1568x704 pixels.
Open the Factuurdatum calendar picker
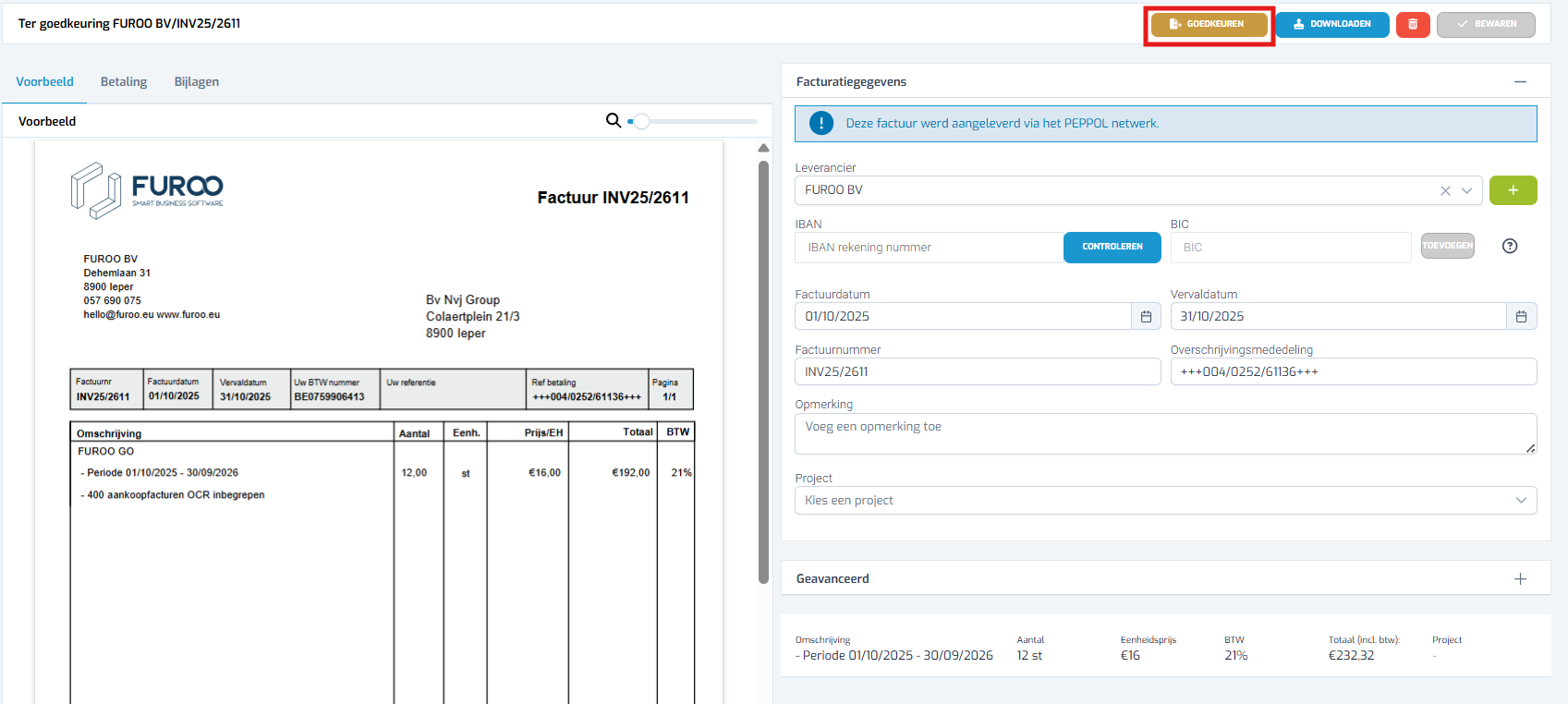1146,316
